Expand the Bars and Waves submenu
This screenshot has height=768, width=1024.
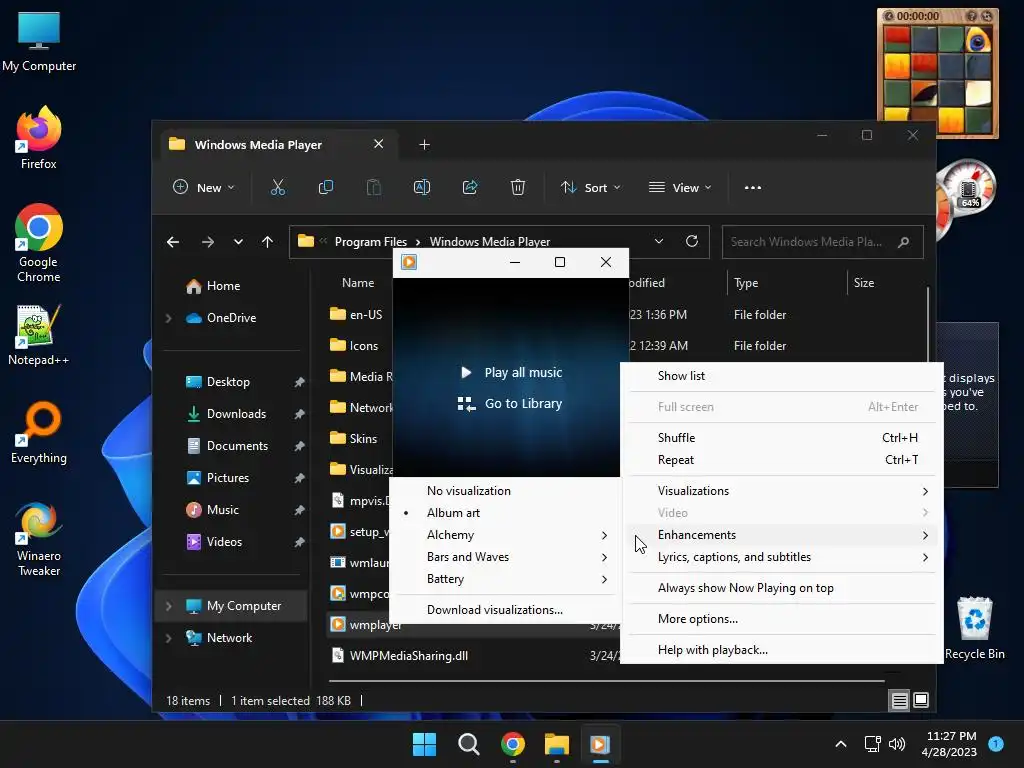(505, 557)
